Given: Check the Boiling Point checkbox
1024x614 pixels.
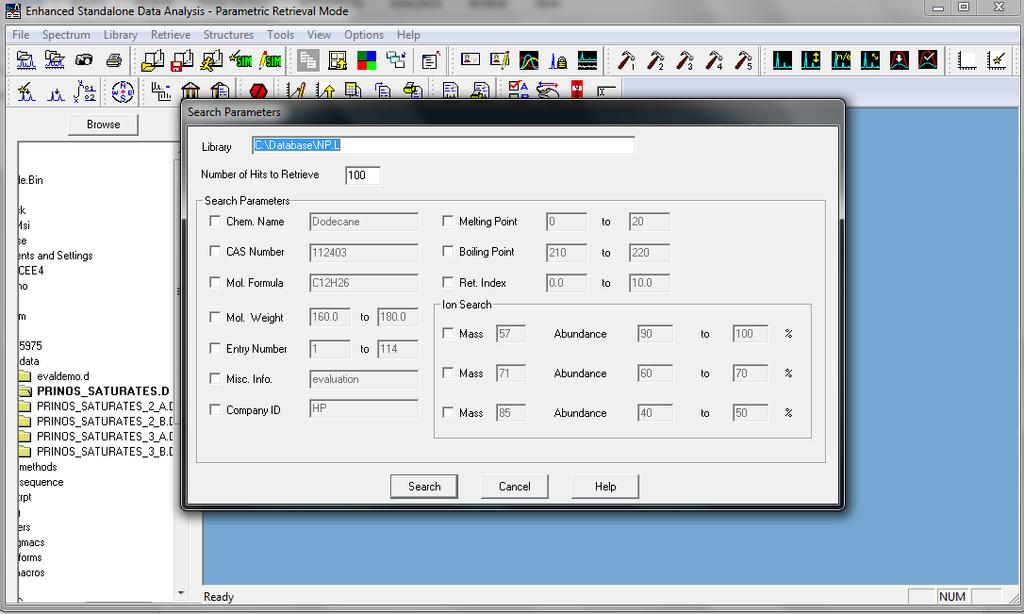Looking at the screenshot, I should coord(447,251).
